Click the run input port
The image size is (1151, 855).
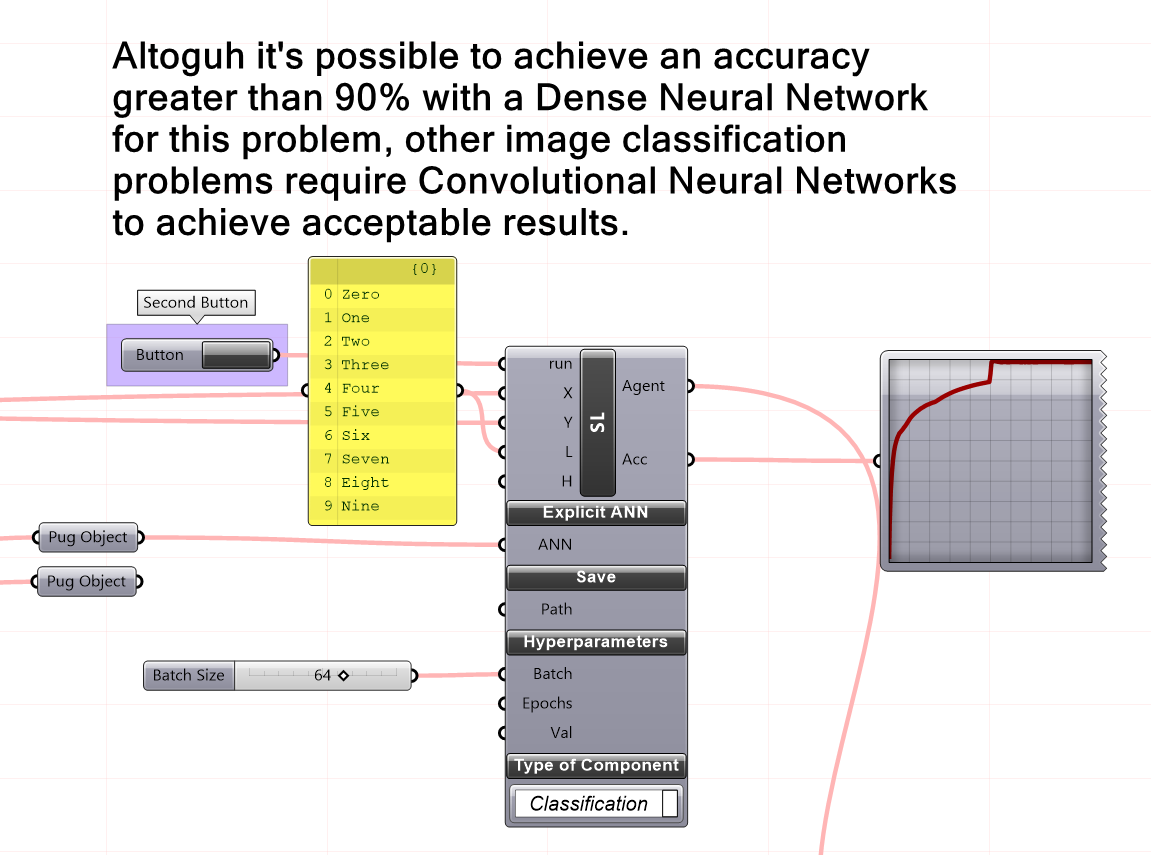coord(503,364)
